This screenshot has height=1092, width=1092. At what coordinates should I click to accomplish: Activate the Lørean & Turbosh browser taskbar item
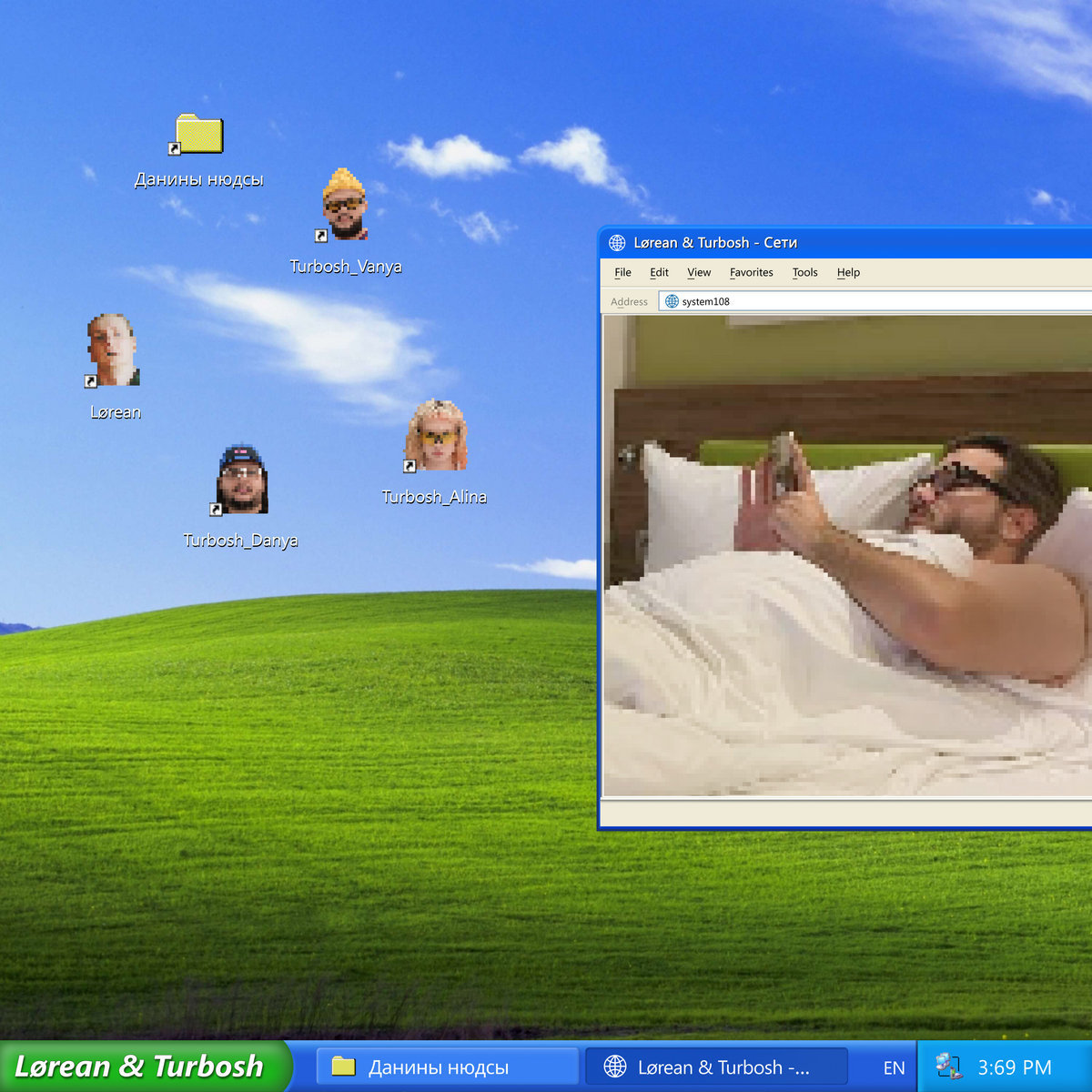pyautogui.click(x=715, y=1067)
